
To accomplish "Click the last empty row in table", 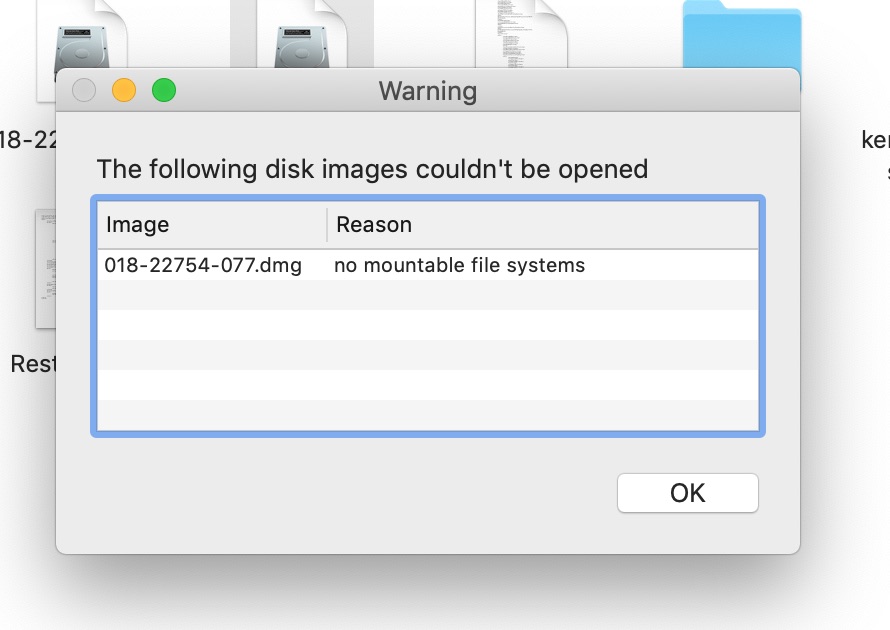I will [427, 415].
